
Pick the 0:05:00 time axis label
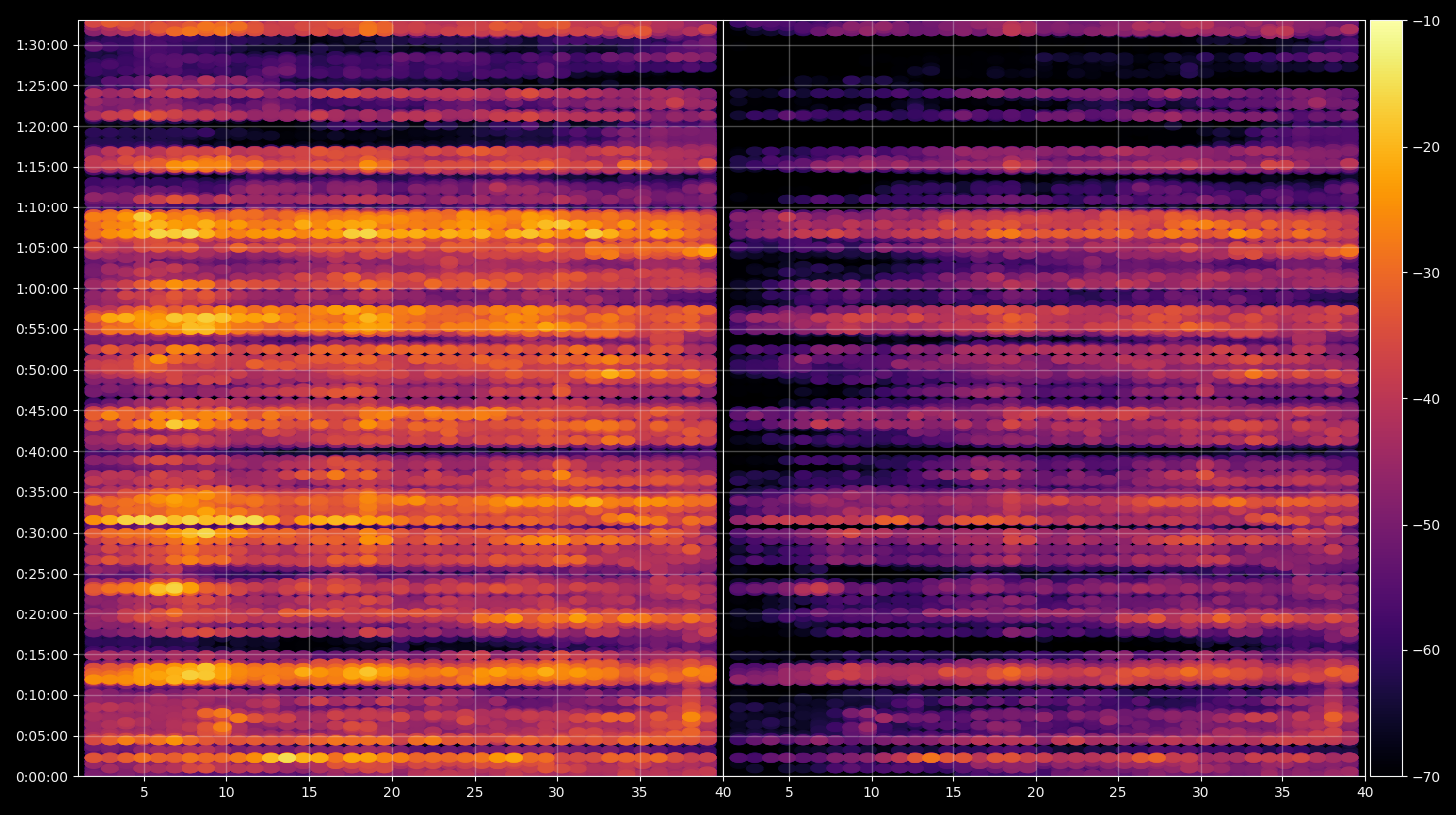coord(42,736)
